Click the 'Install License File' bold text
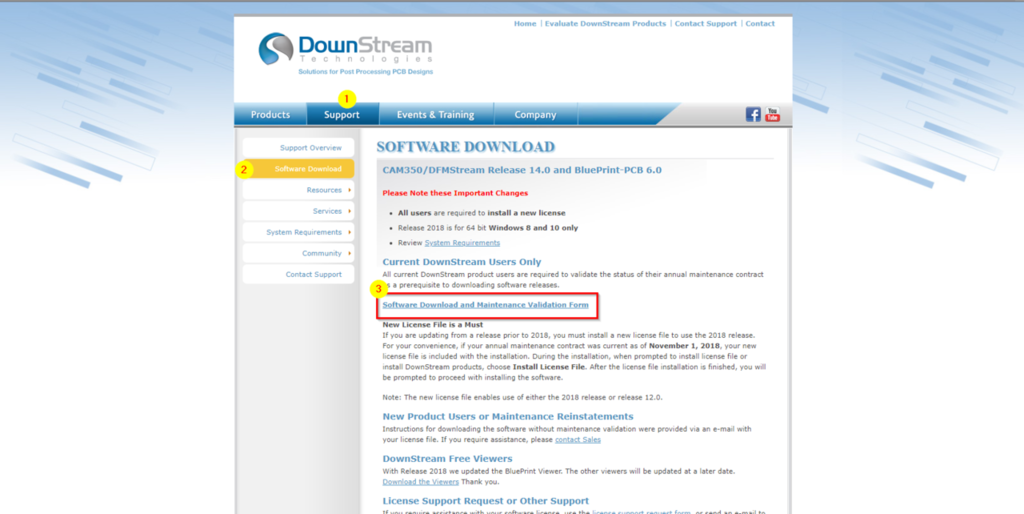Image resolution: width=1024 pixels, height=514 pixels. 550,367
